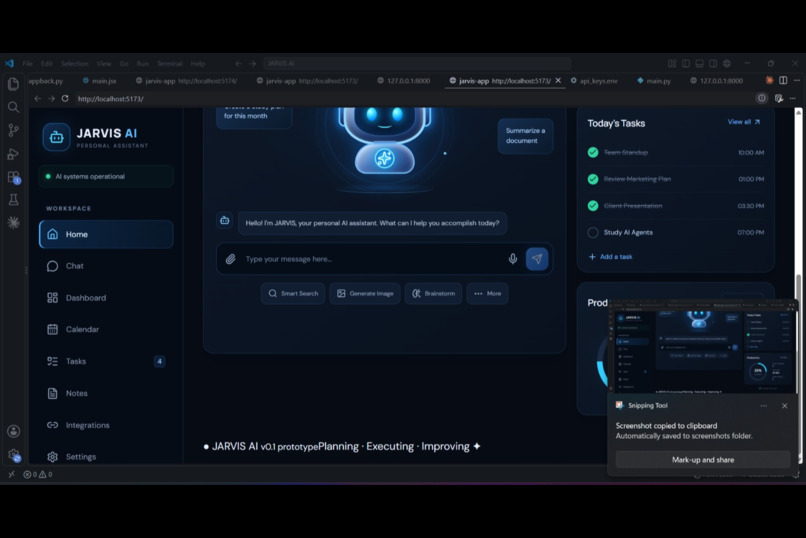Toggle Primary Side Bar layout icon
The width and height of the screenshot is (806, 538).
point(686,64)
